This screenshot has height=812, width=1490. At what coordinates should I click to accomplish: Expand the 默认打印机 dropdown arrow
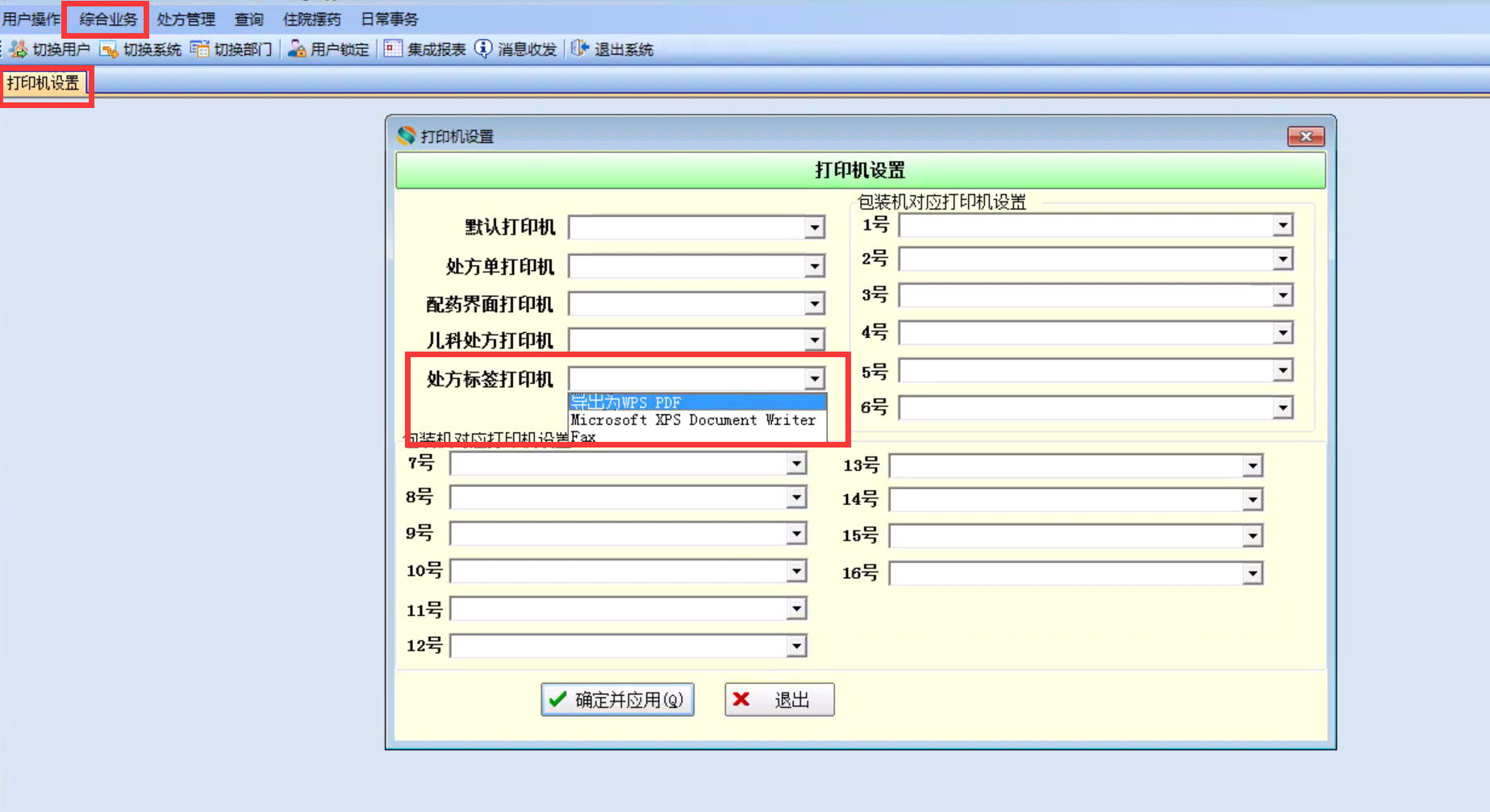click(x=815, y=228)
